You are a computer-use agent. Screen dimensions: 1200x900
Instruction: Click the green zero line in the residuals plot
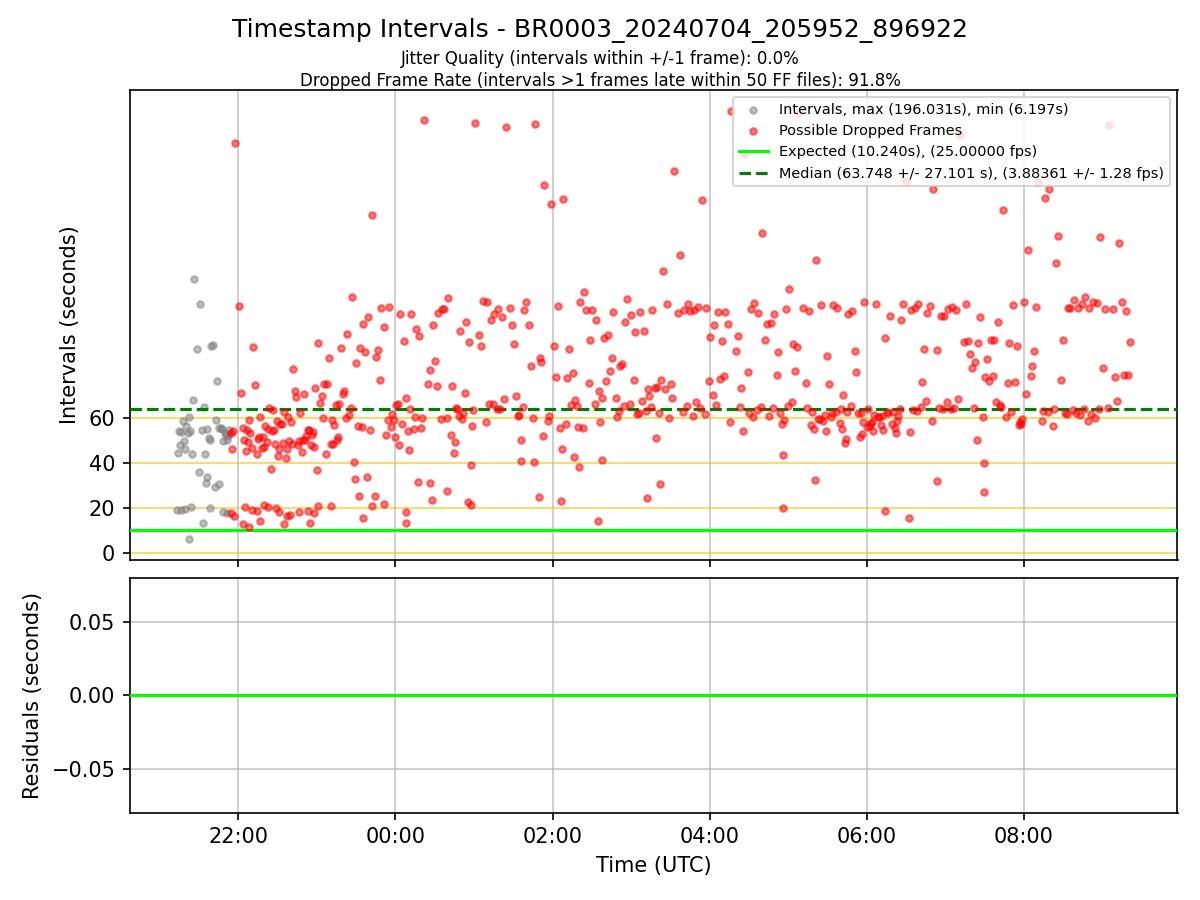653,695
